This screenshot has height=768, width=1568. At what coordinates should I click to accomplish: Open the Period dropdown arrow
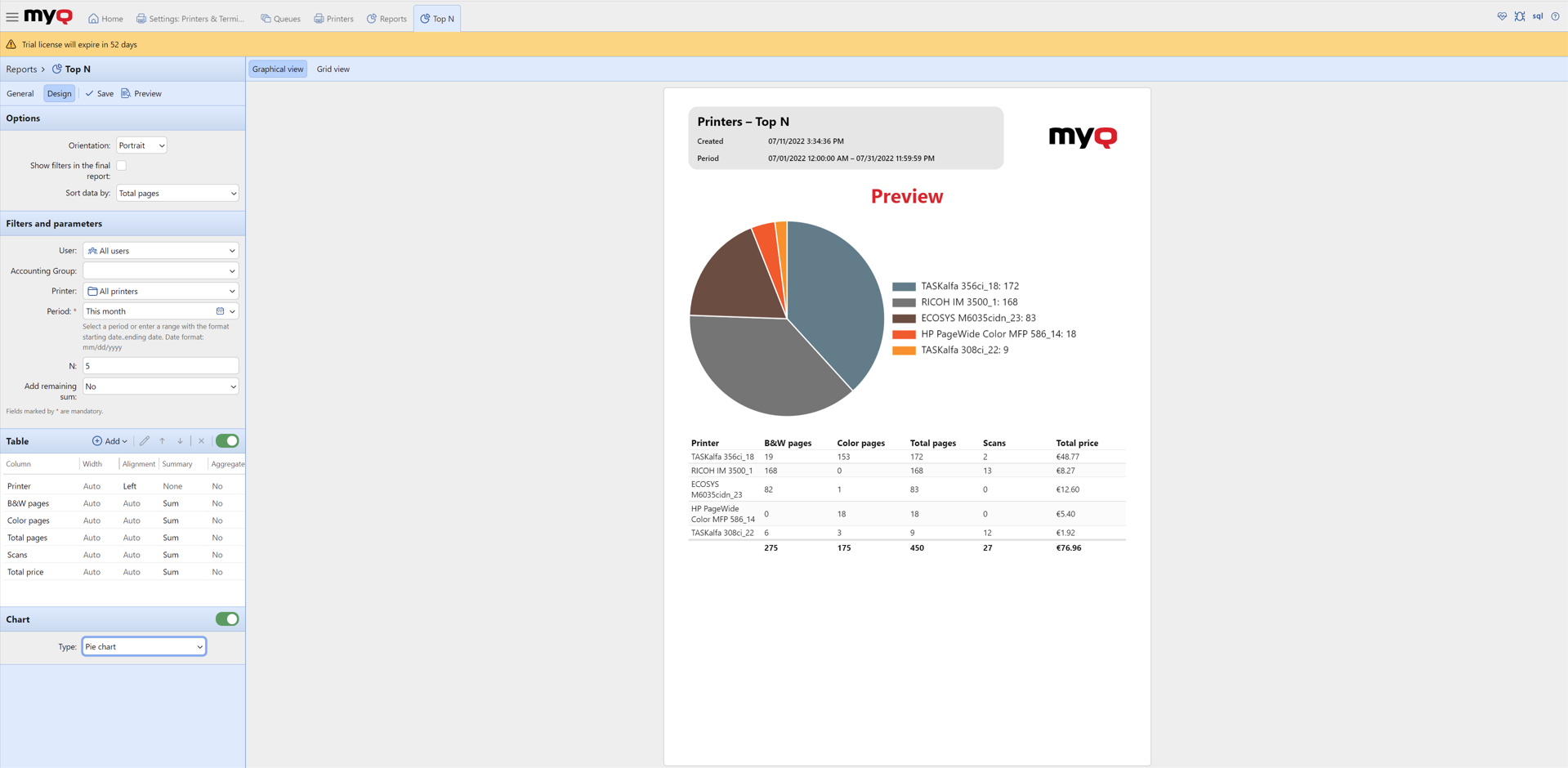tap(233, 311)
